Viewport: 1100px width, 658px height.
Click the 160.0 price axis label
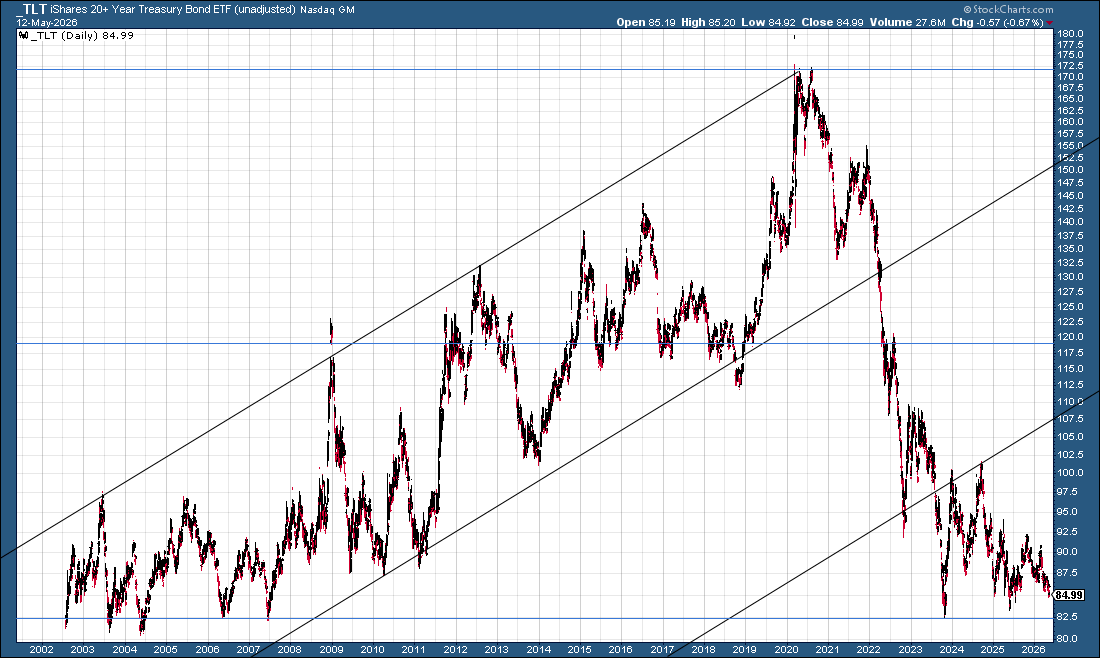(1071, 121)
